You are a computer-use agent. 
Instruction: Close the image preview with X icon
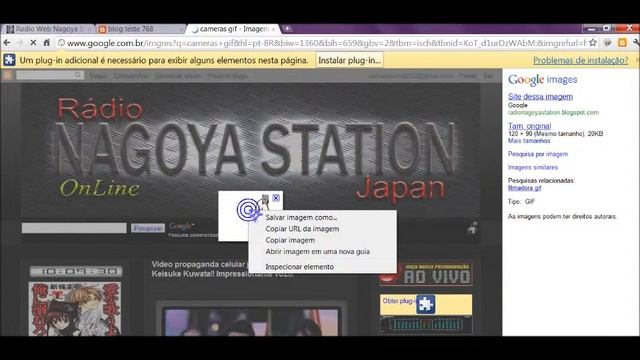pyautogui.click(x=276, y=198)
